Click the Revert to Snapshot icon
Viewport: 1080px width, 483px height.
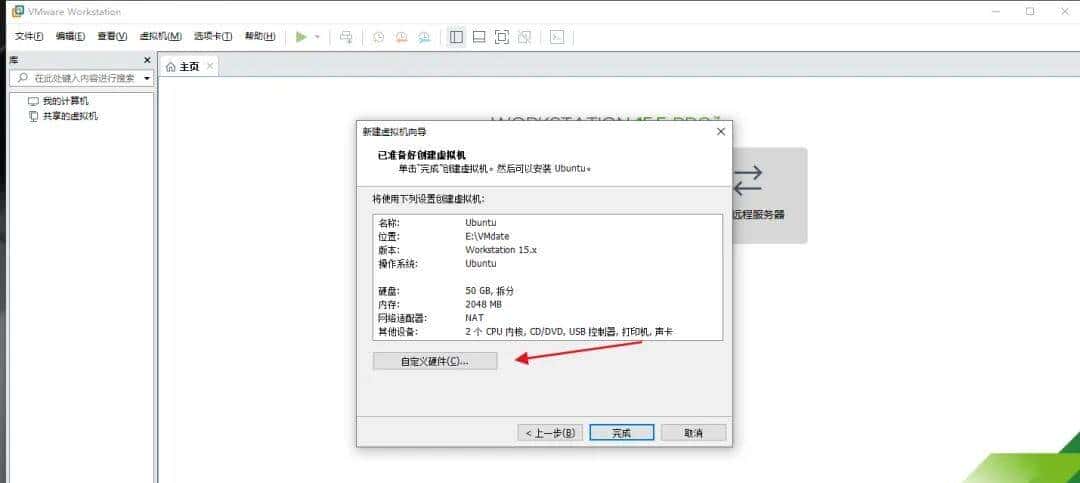[401, 37]
